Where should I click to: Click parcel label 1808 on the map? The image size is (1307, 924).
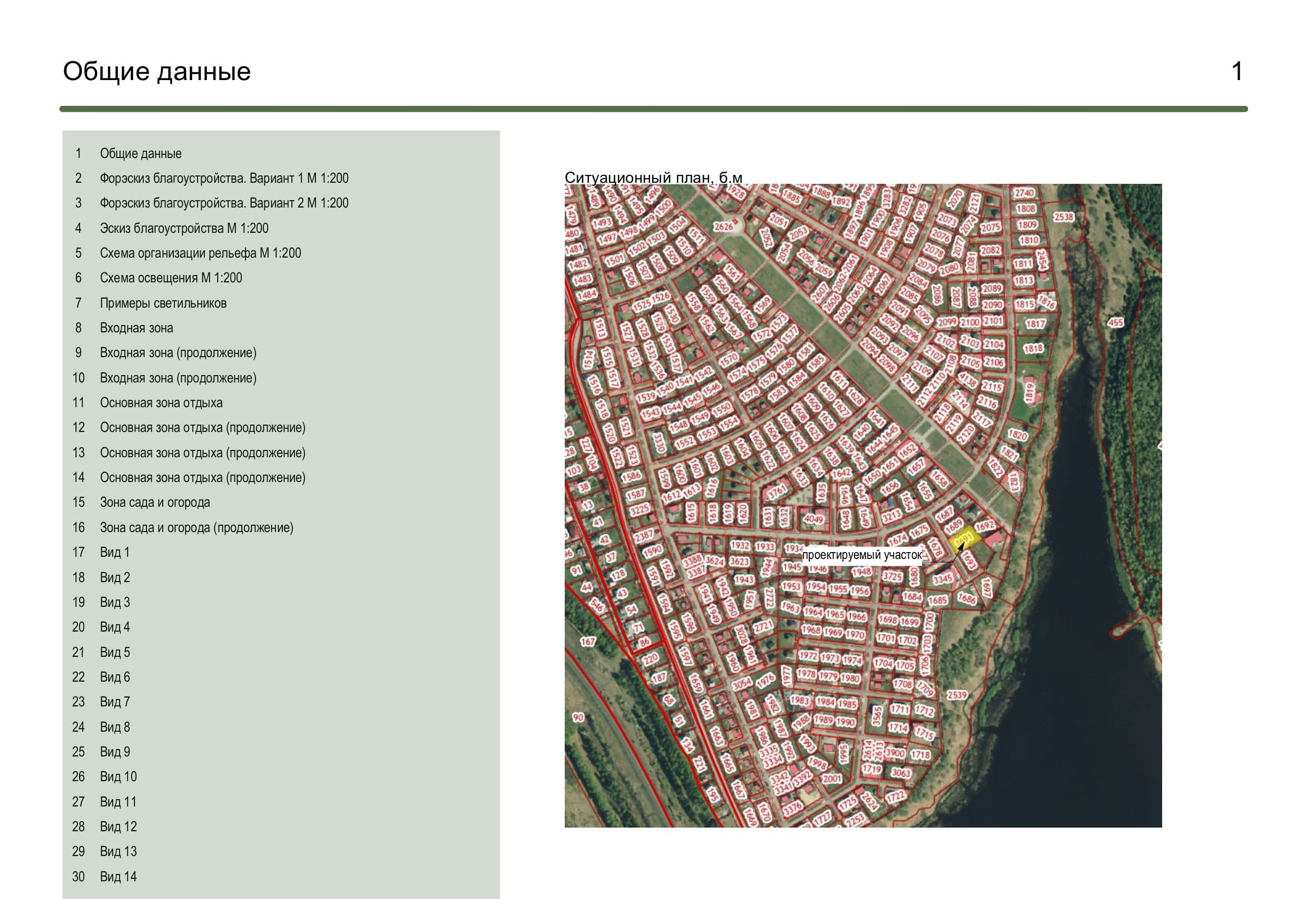click(1026, 209)
